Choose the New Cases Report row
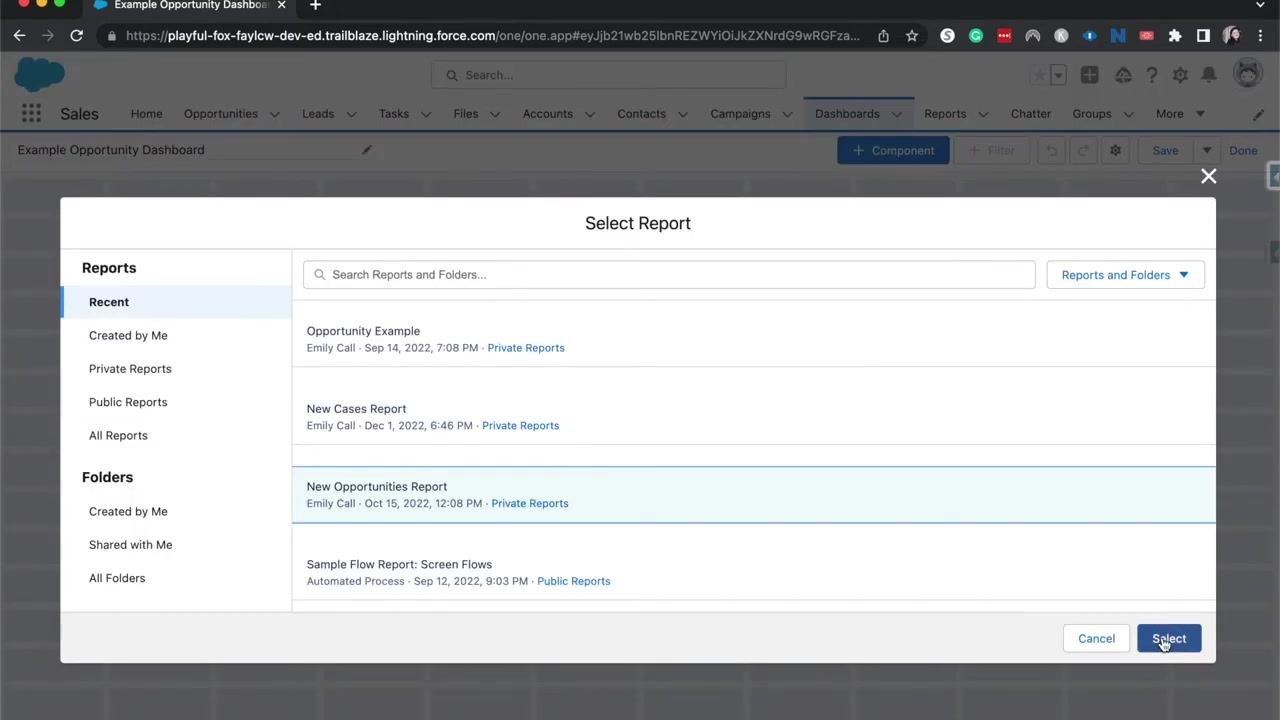Viewport: 1280px width, 720px height. pos(754,417)
